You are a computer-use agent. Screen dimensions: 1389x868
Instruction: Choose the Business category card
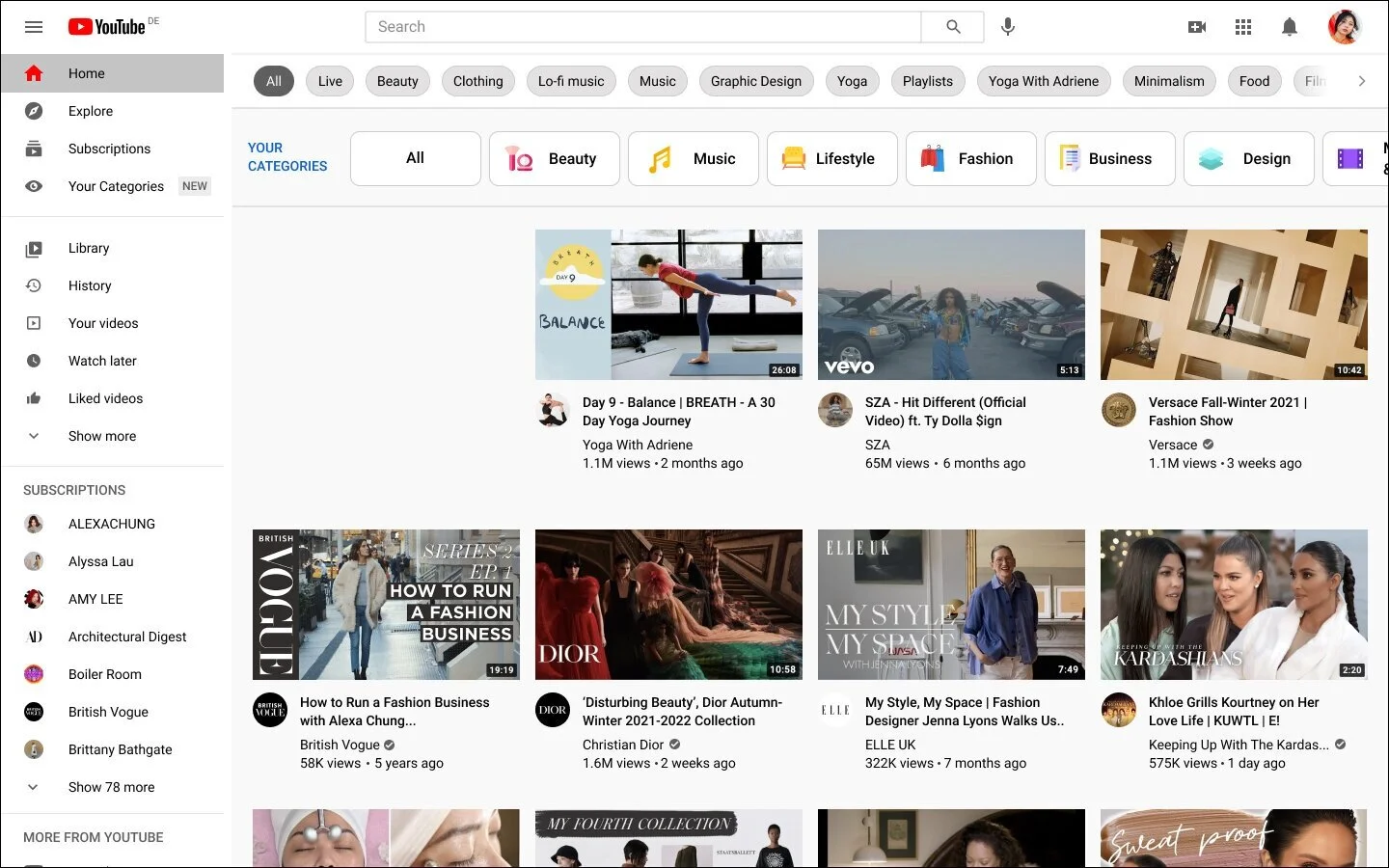click(1110, 158)
